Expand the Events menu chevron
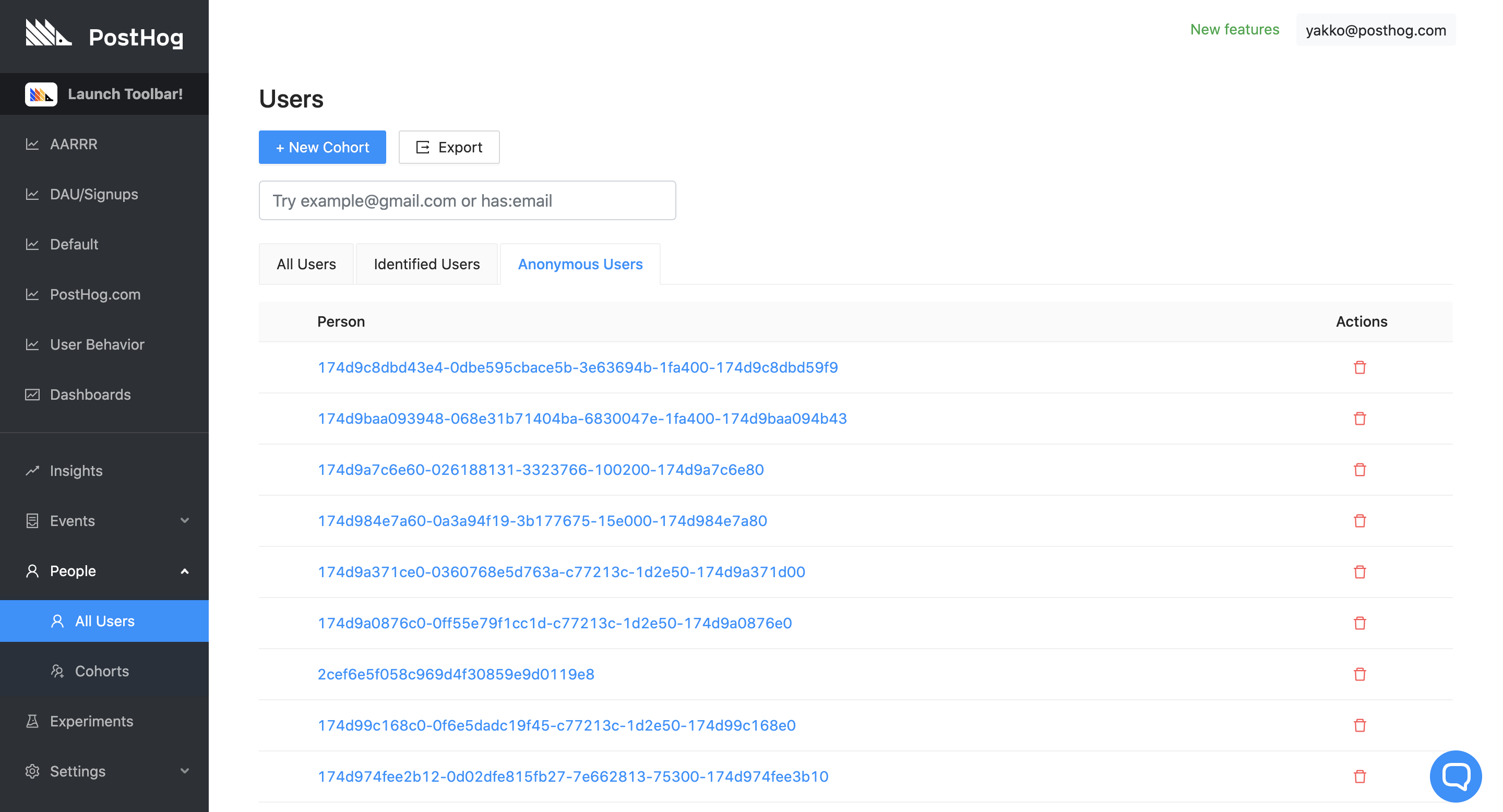The image size is (1503, 812). pos(184,520)
